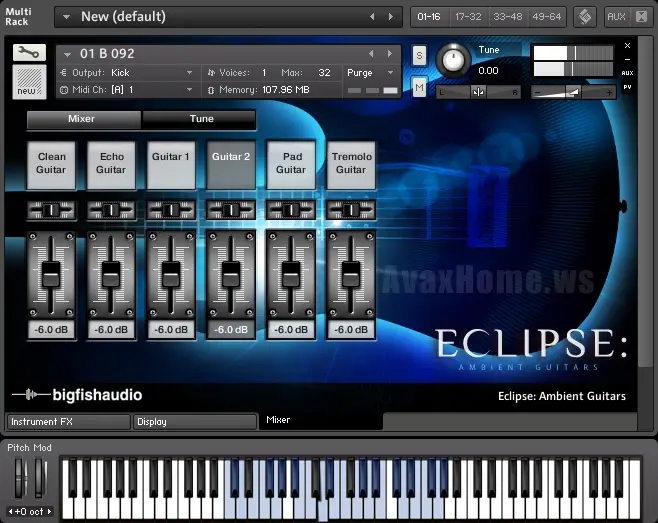
Task: Toggle the Guitar 1 layer button
Action: pos(171,165)
